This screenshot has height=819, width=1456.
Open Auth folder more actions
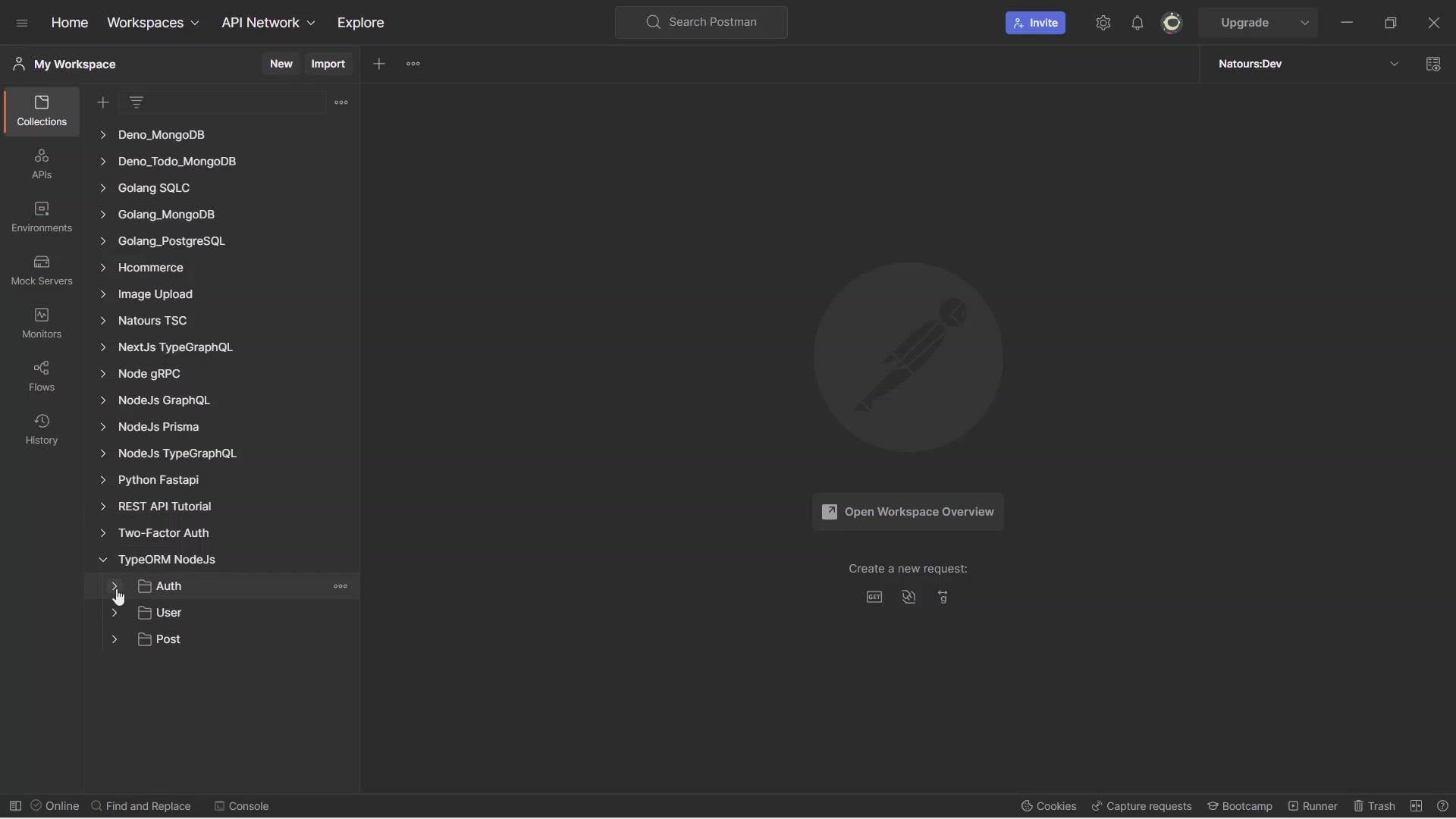tap(340, 586)
